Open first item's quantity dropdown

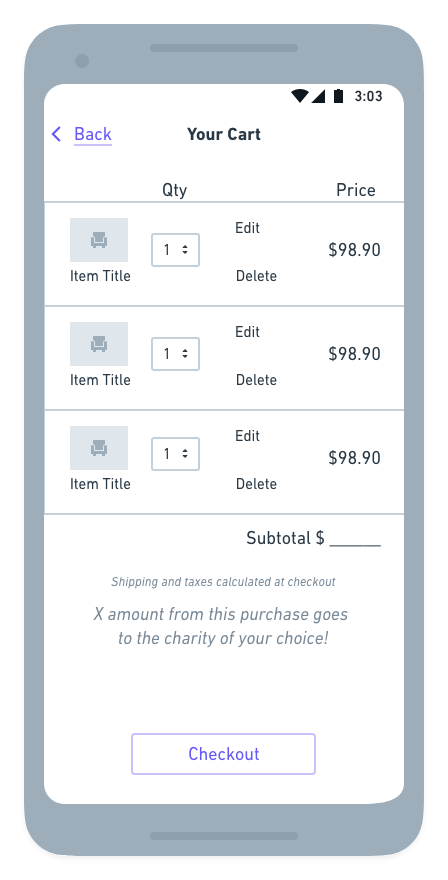(x=175, y=250)
